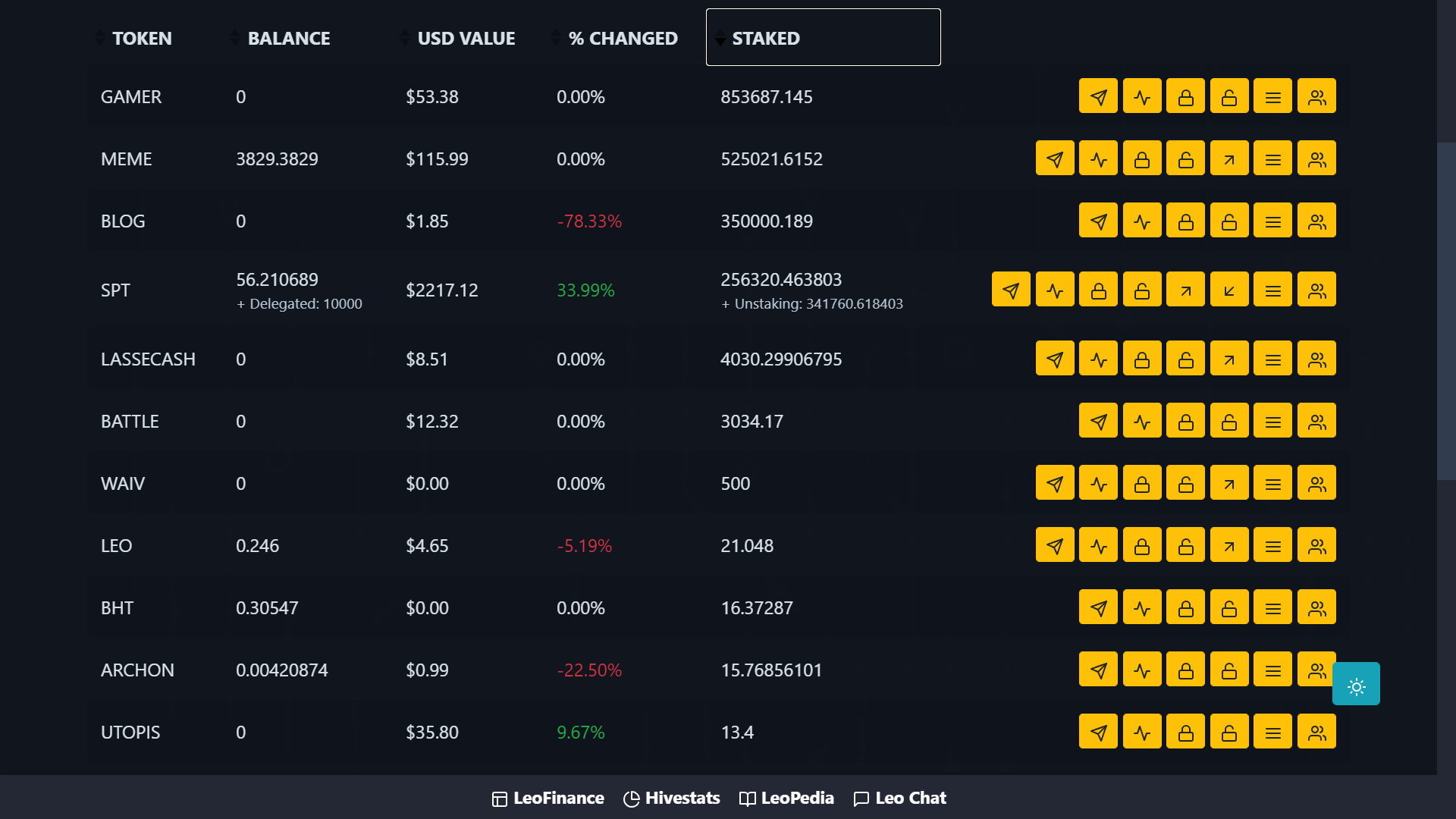
Task: Delegate SPT with the up-right arrow icon
Action: coord(1185,290)
